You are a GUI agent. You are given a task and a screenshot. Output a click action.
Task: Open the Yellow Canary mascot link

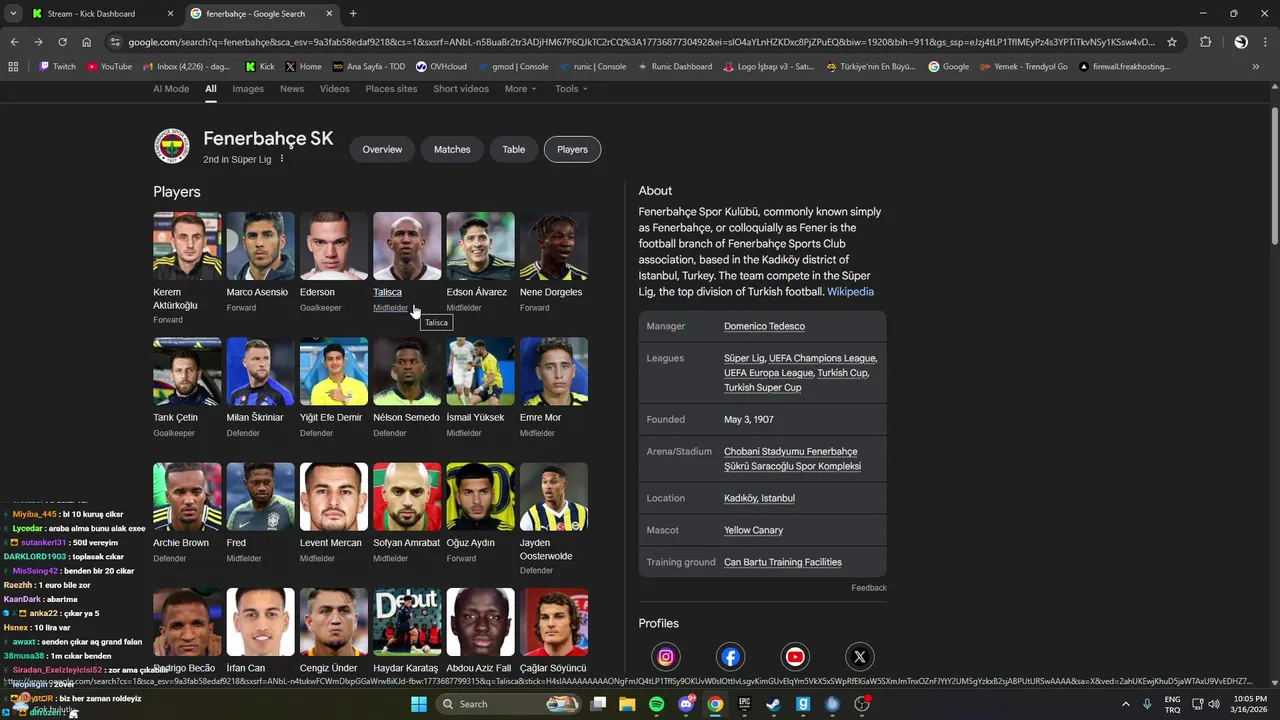(753, 530)
